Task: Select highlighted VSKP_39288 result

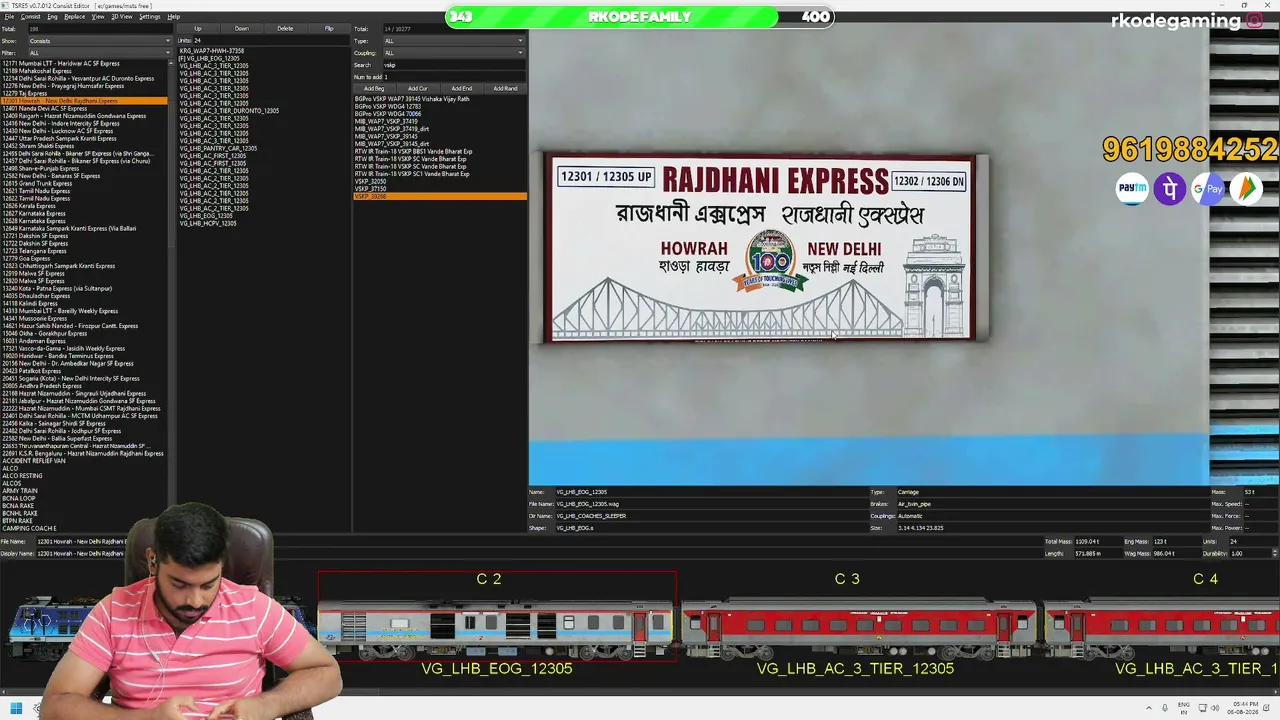Action: coord(440,197)
